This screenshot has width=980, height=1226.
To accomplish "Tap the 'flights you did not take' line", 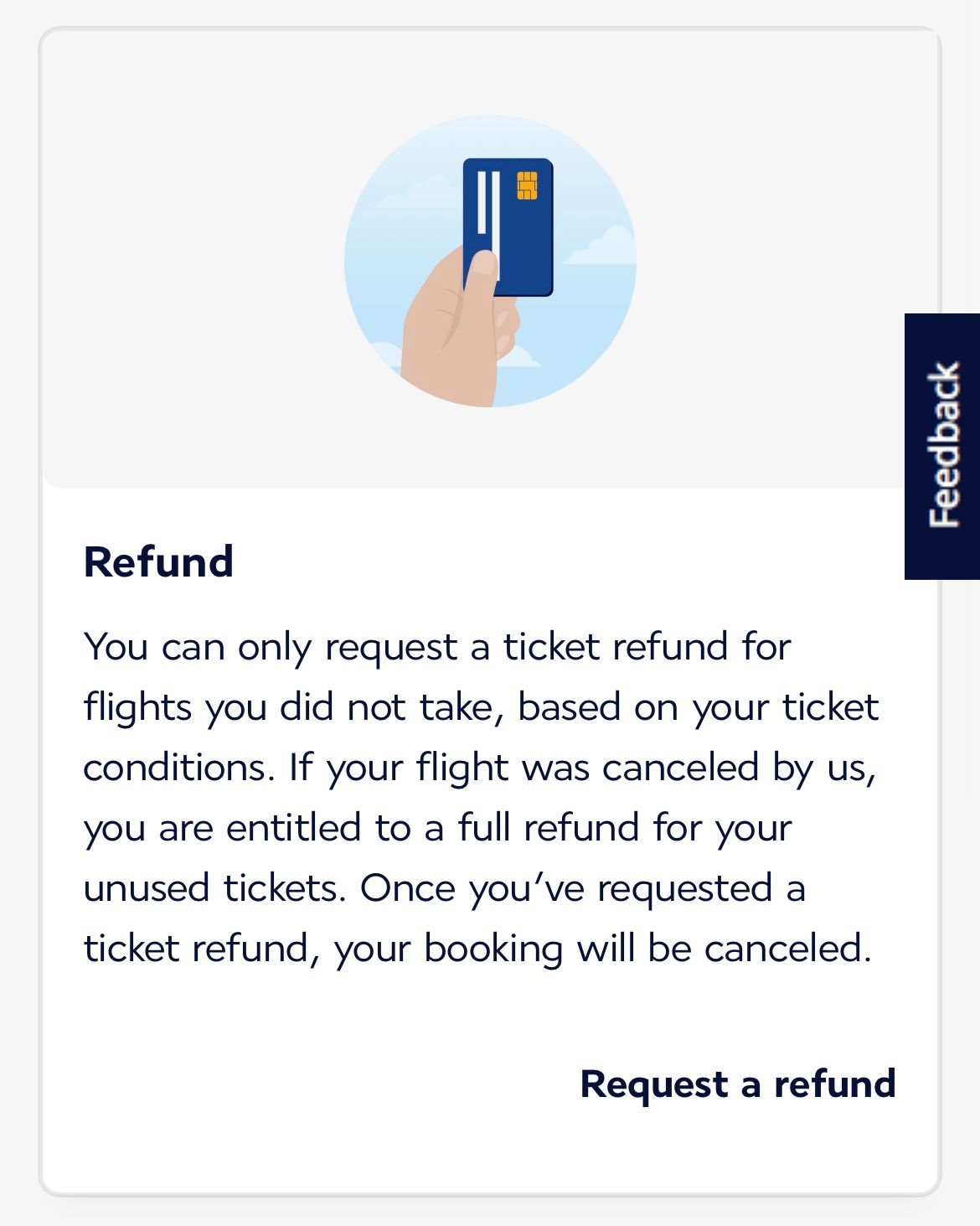I will [x=481, y=707].
